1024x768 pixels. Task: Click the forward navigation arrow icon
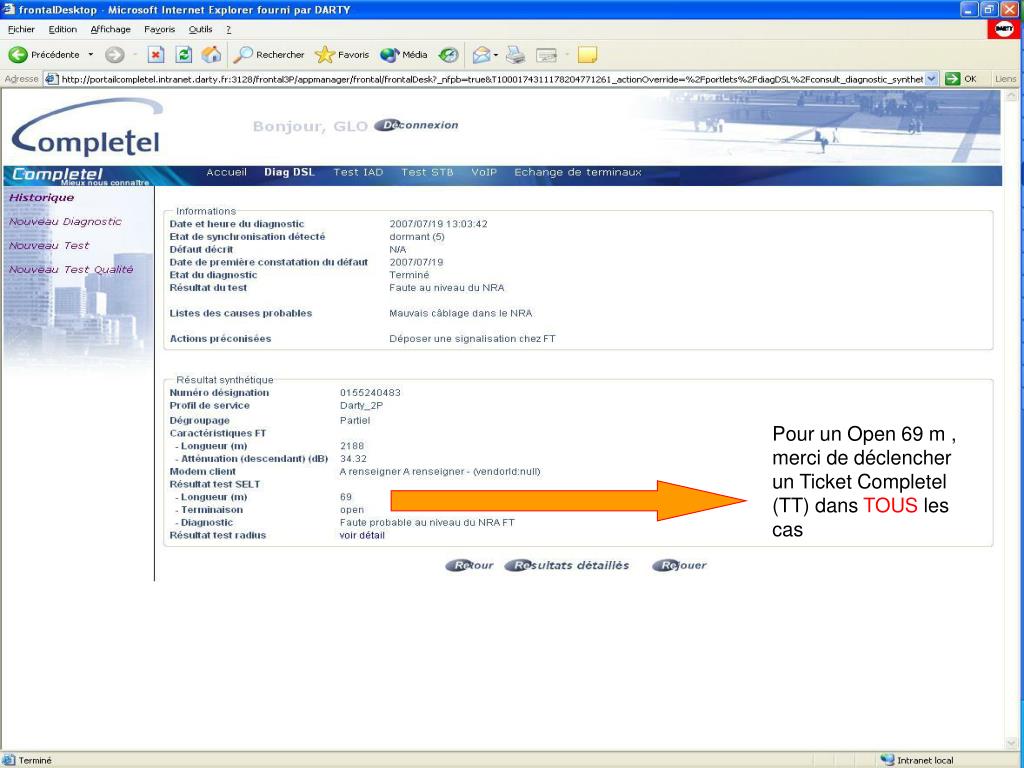(115, 55)
